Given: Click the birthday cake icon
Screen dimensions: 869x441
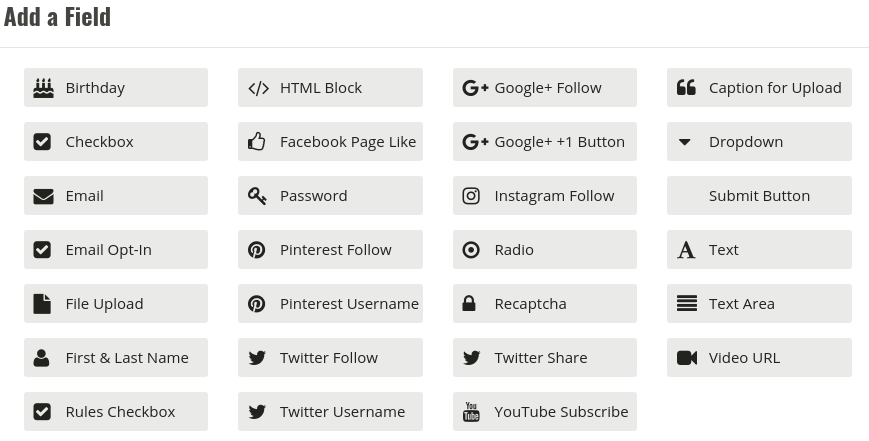Looking at the screenshot, I should coord(43,88).
